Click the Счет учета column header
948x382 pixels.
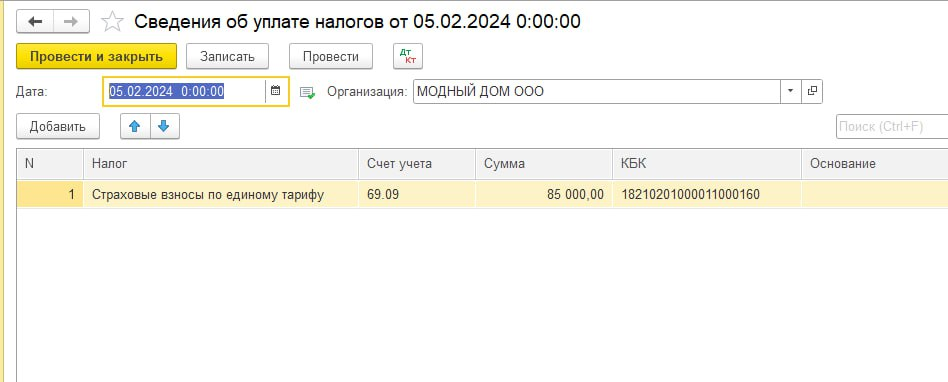tap(417, 164)
